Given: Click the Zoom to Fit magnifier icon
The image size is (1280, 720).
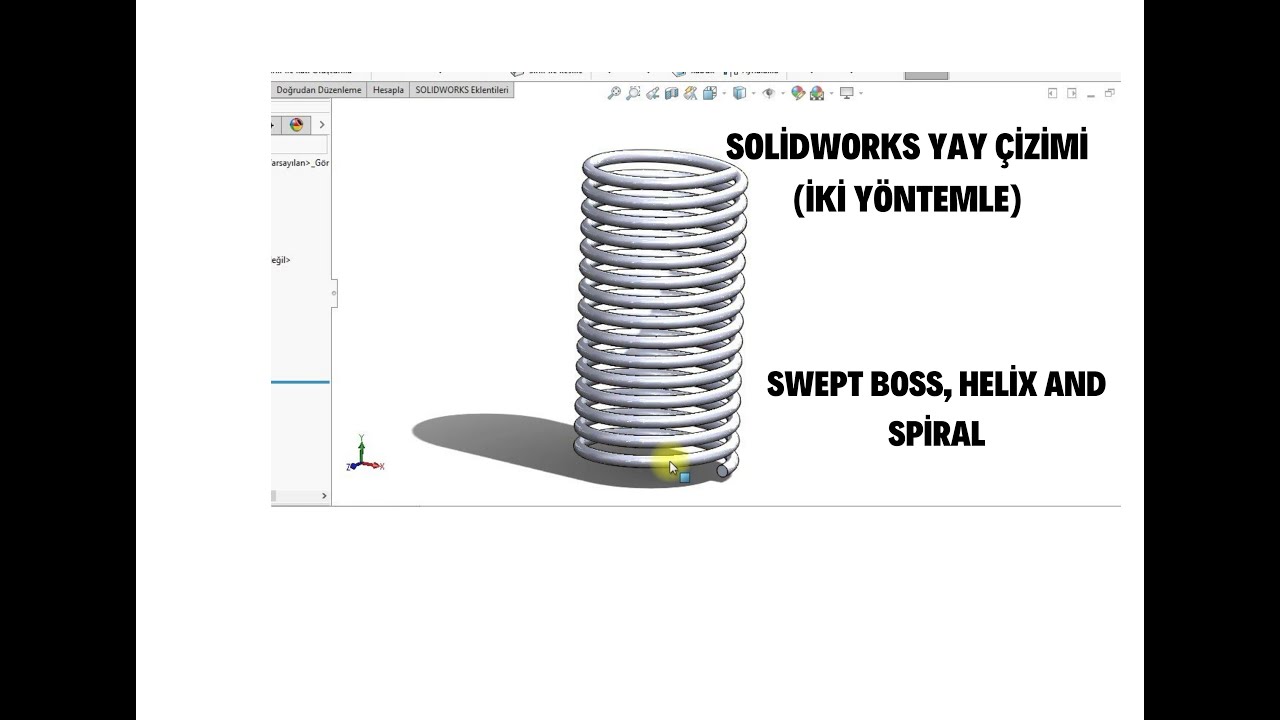Looking at the screenshot, I should [x=614, y=93].
